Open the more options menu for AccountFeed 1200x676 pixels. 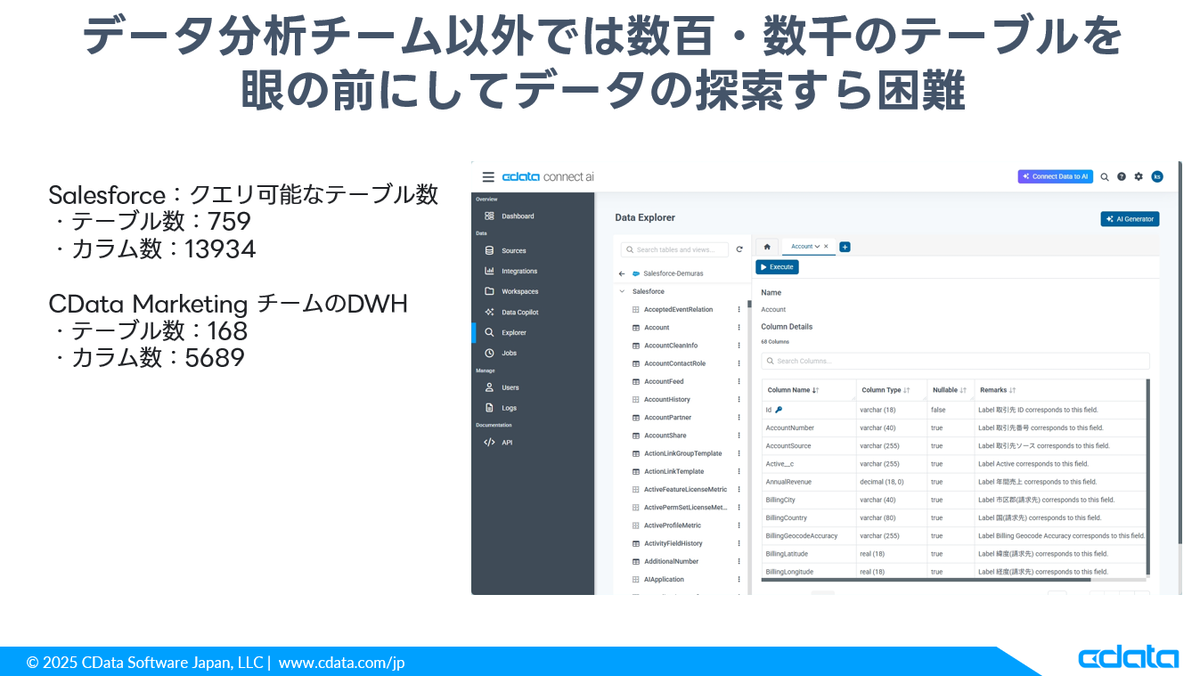click(739, 382)
